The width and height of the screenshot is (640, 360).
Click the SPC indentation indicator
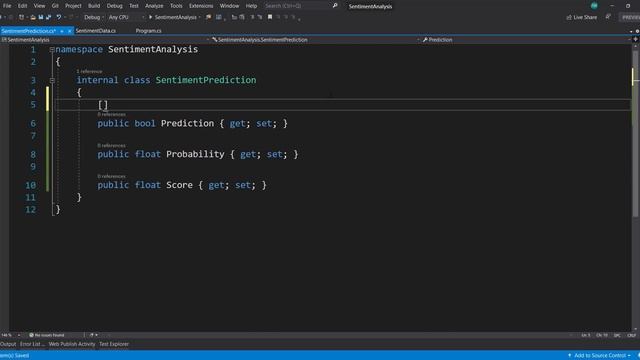click(617, 335)
